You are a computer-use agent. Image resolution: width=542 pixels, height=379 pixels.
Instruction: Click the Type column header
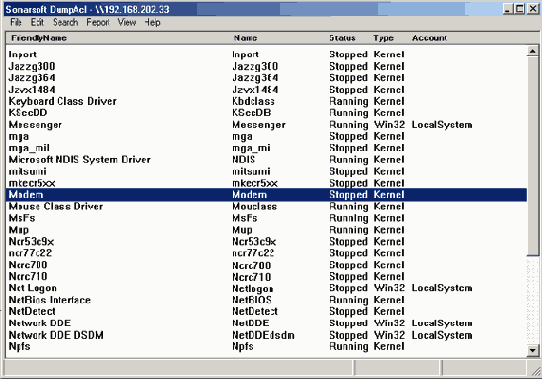tap(383, 38)
